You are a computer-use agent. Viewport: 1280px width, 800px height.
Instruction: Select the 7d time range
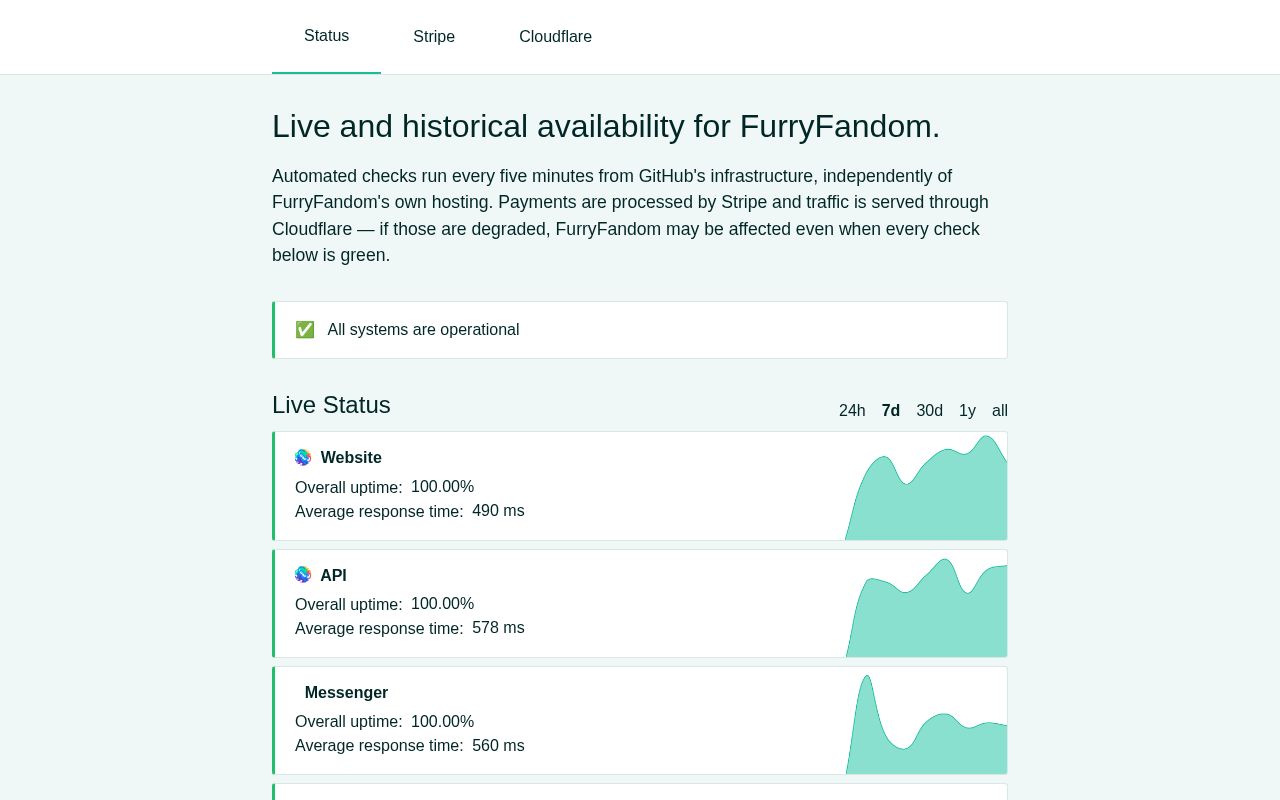coord(891,411)
